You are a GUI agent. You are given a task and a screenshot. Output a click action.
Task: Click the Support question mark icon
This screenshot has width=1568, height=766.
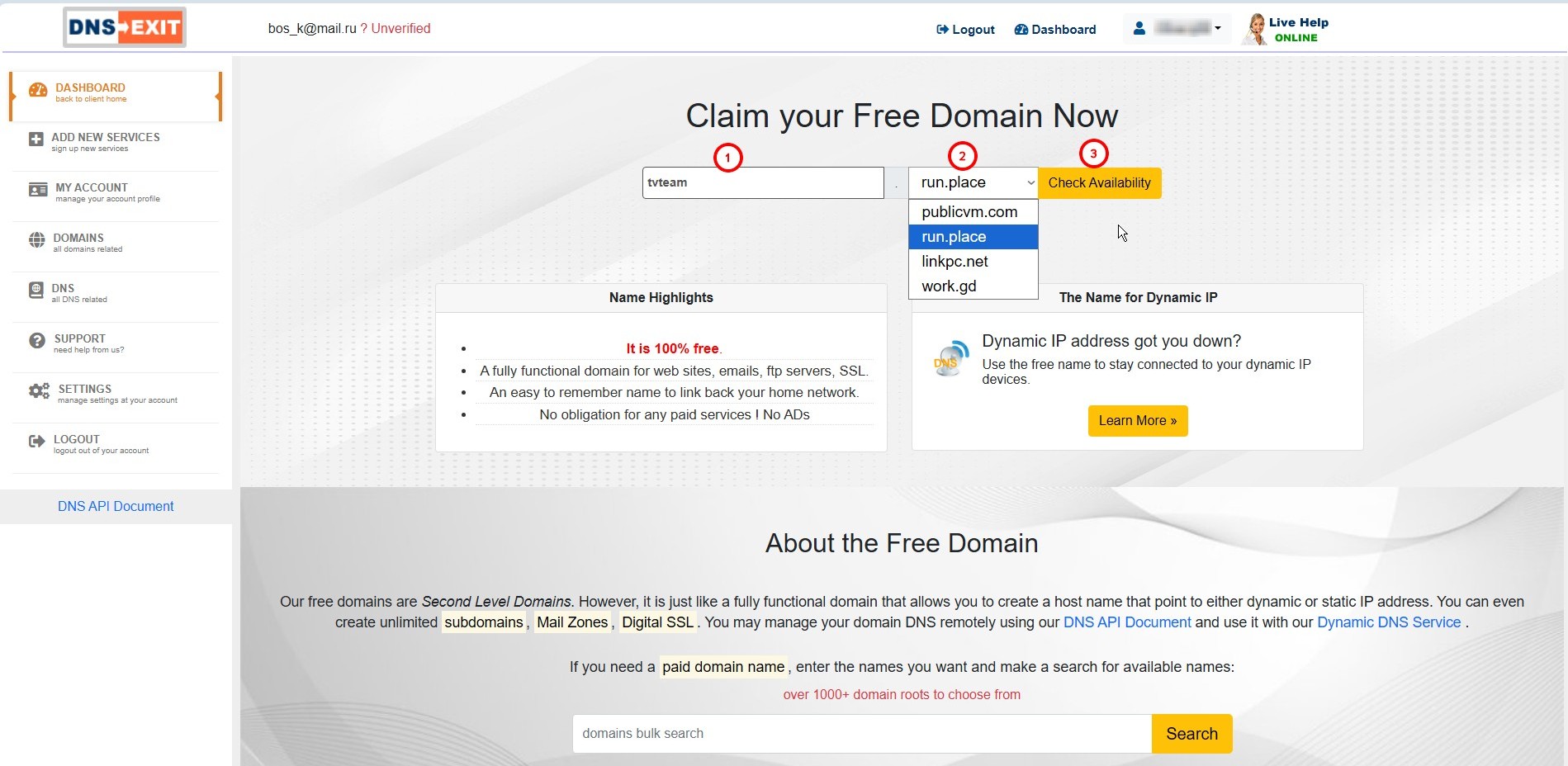[37, 341]
